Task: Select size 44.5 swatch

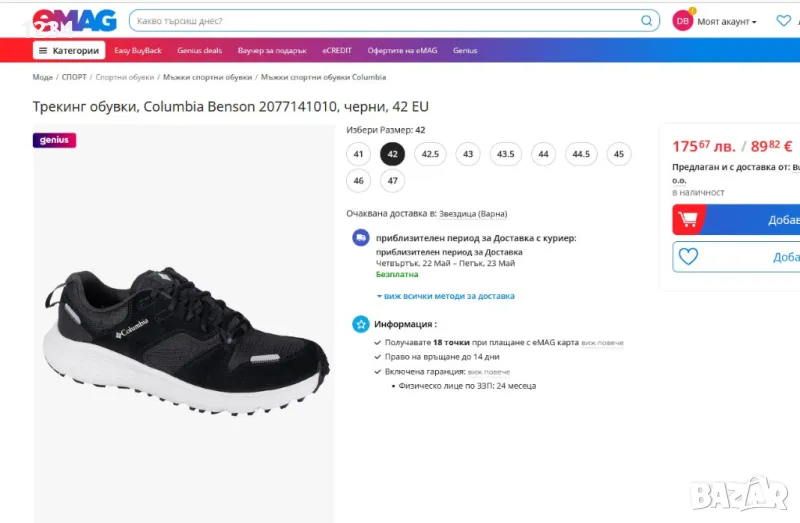Action: tap(580, 154)
